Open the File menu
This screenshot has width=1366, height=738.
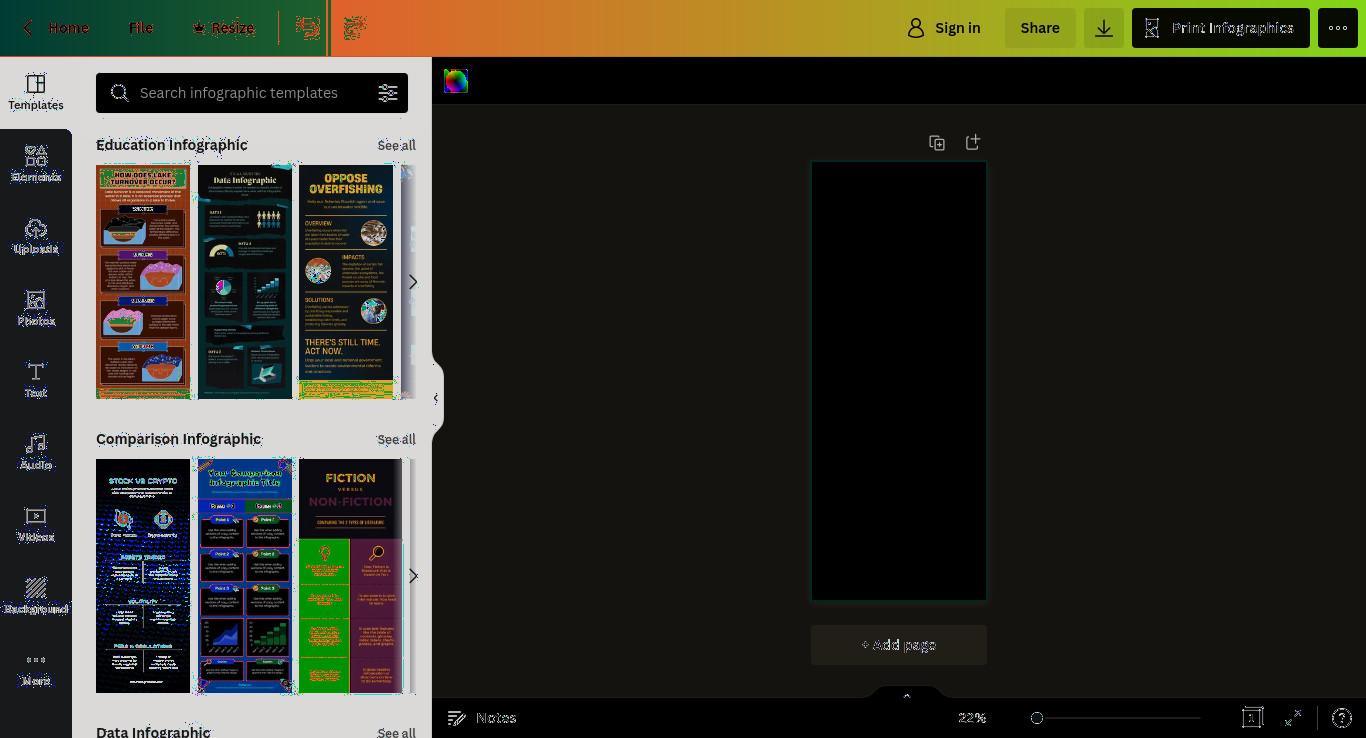pos(141,28)
